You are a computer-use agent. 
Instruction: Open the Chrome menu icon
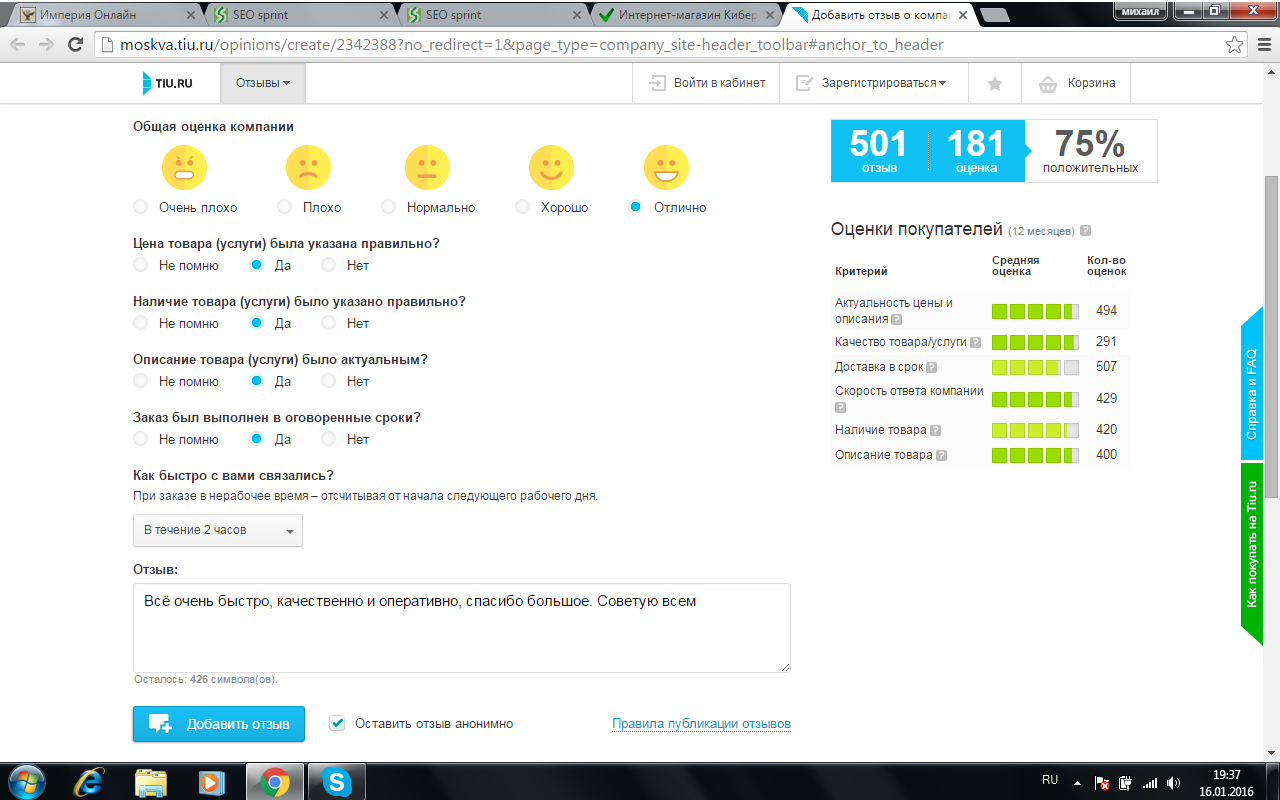point(1263,45)
